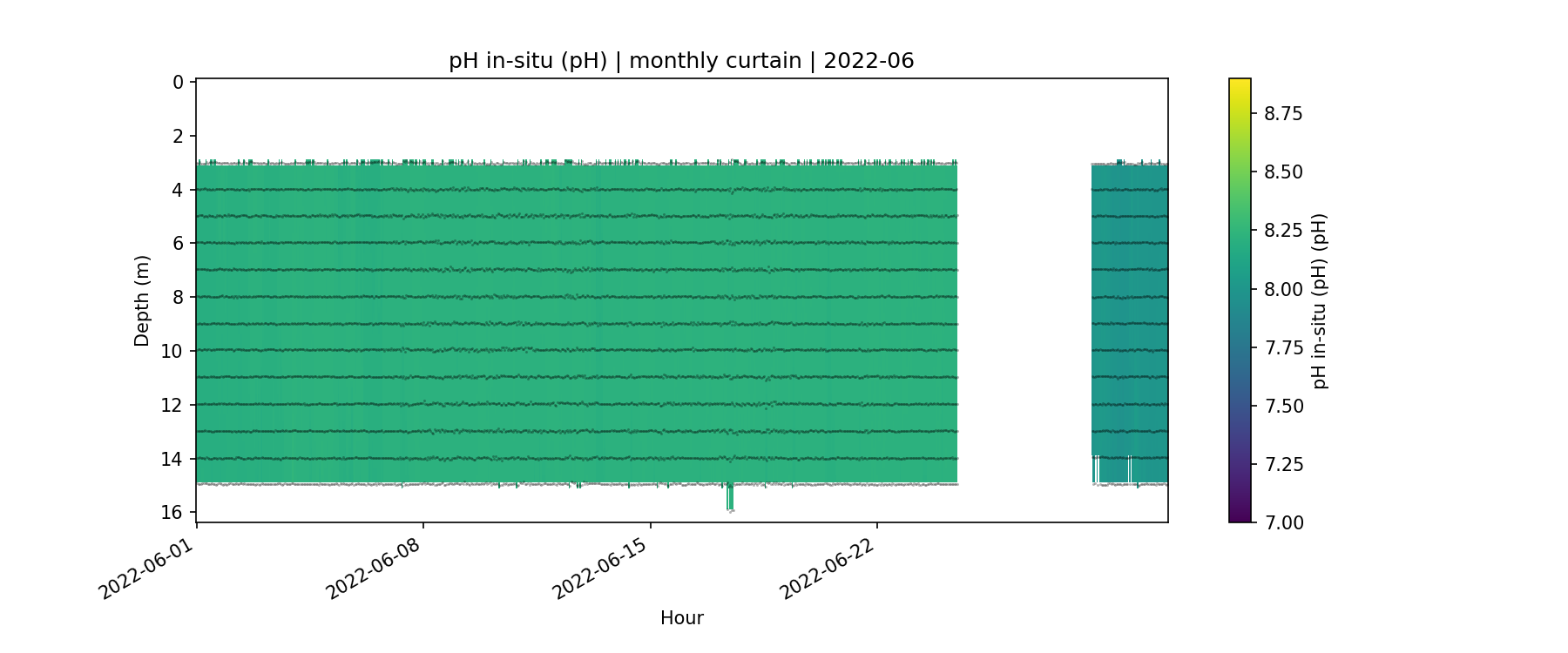
Task: Click the 2022-06-01 date tick label
Action: click(x=145, y=569)
